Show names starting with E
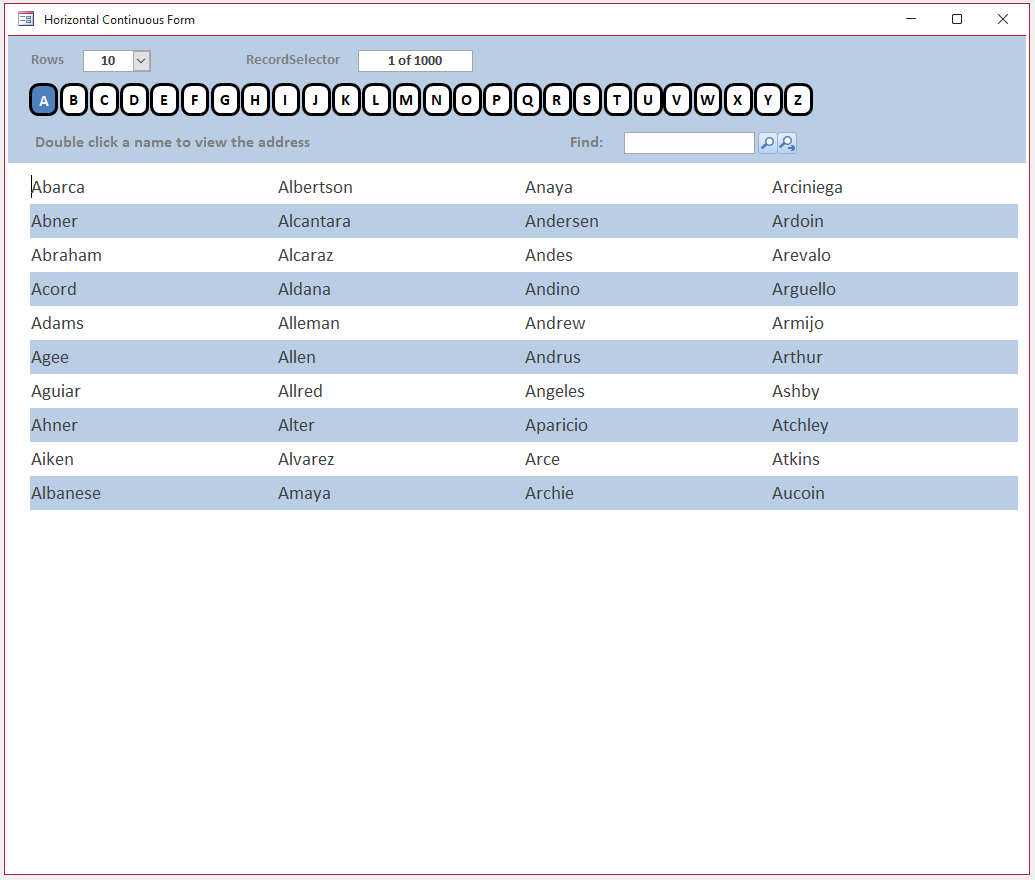 (x=164, y=100)
